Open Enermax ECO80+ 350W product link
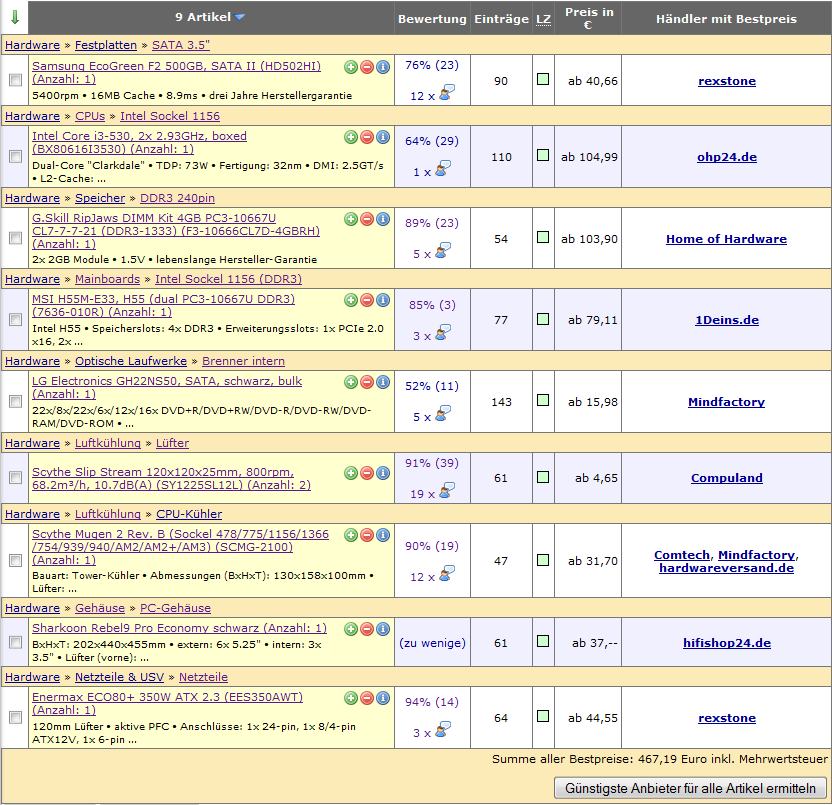832x805 pixels. pos(167,704)
